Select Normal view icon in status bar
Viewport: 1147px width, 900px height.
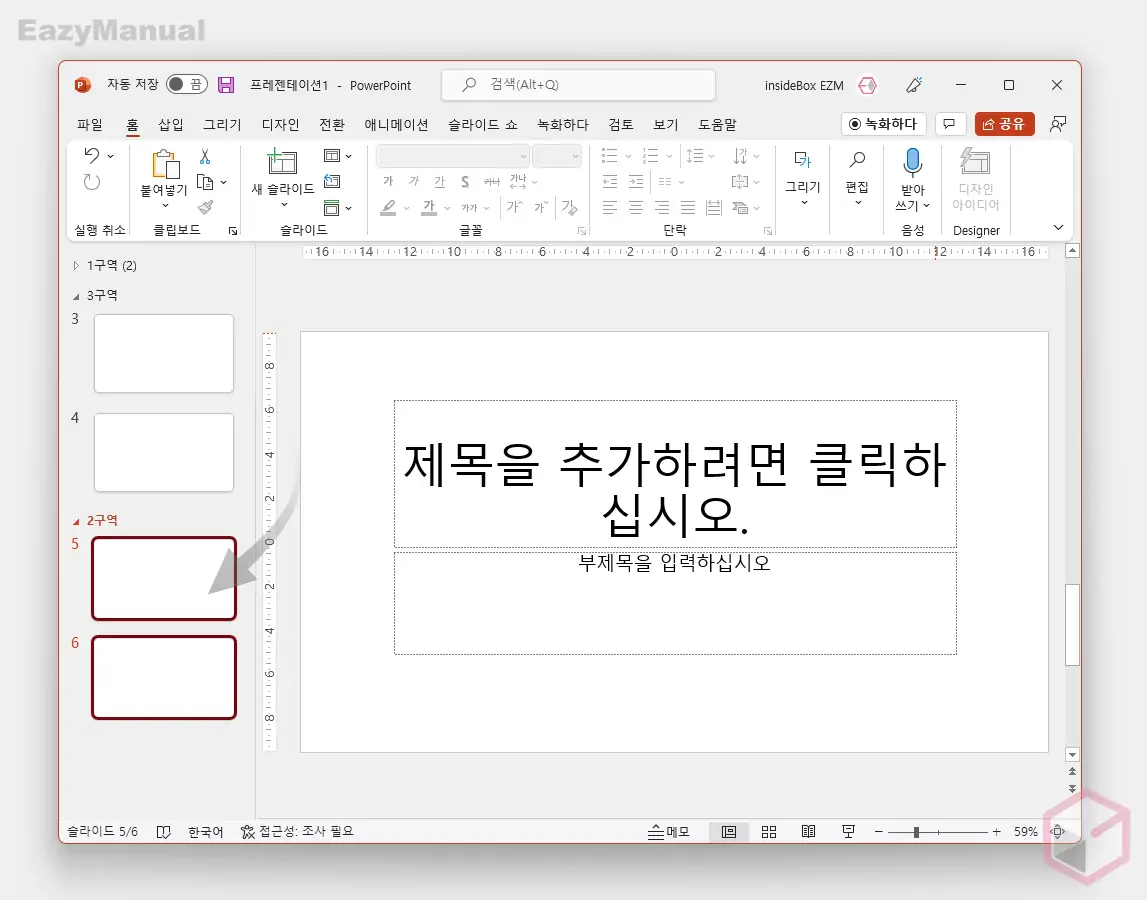click(x=729, y=832)
